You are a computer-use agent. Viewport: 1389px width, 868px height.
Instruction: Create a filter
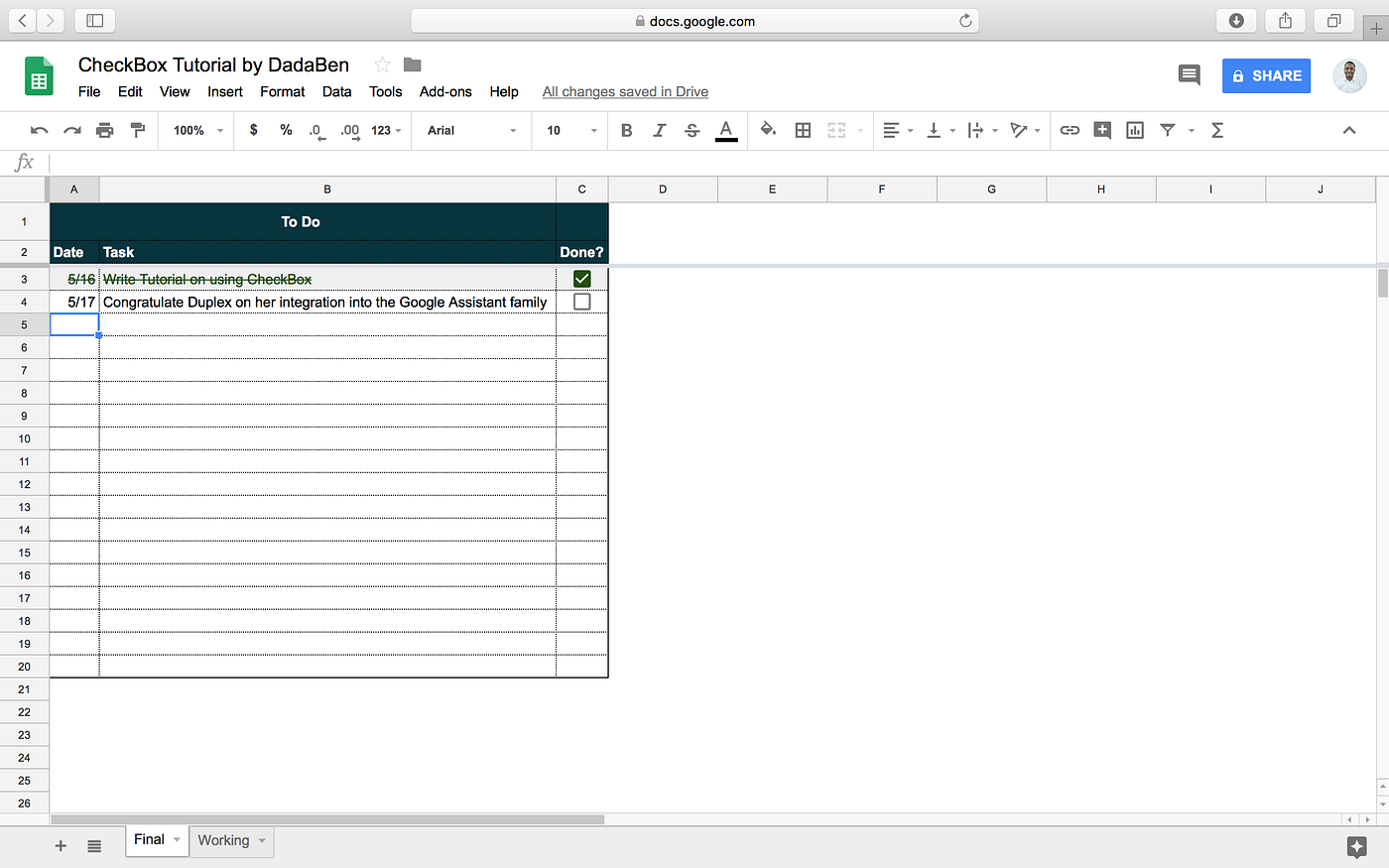coord(1168,130)
